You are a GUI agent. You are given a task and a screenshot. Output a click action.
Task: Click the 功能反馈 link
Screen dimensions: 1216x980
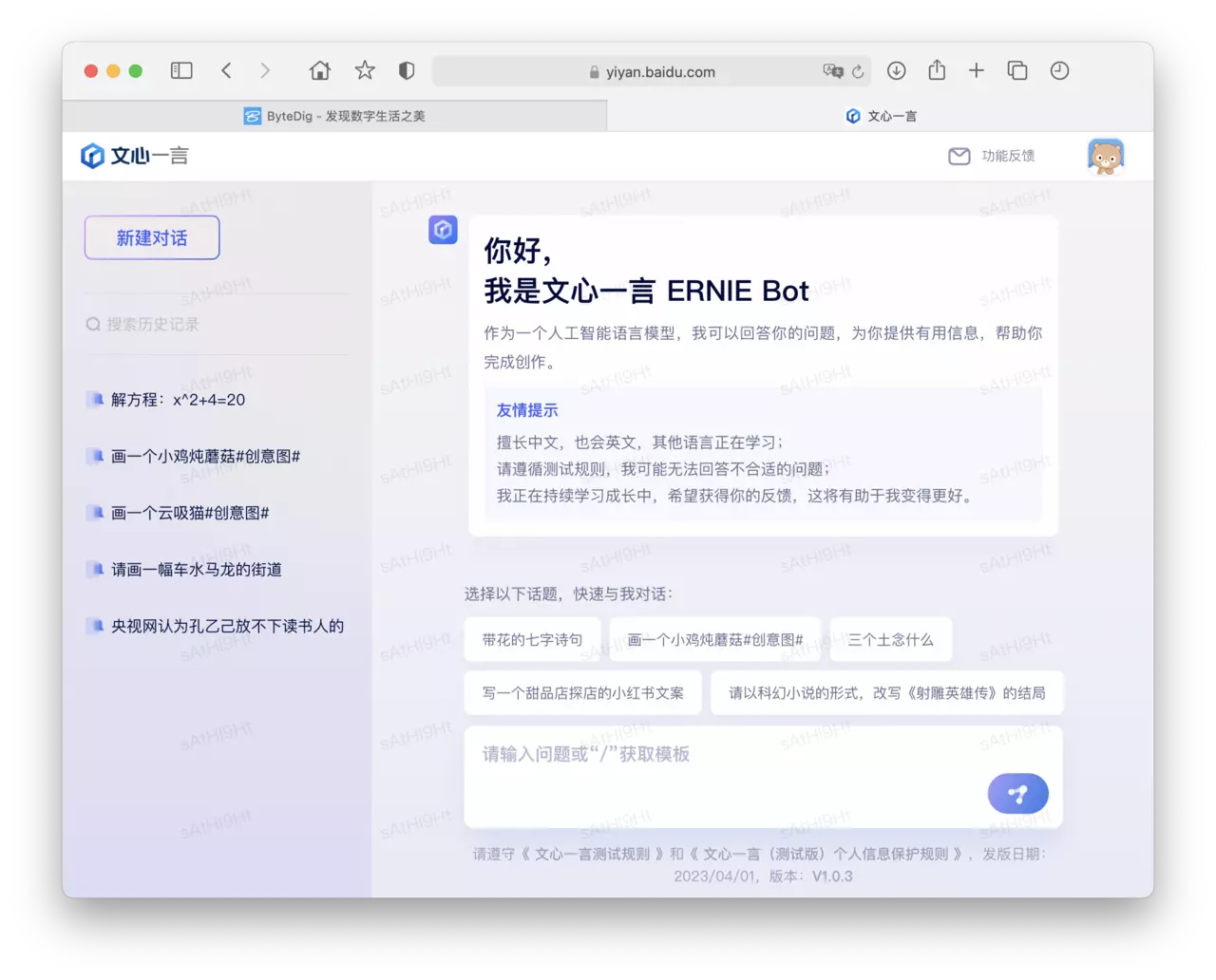(x=1008, y=156)
